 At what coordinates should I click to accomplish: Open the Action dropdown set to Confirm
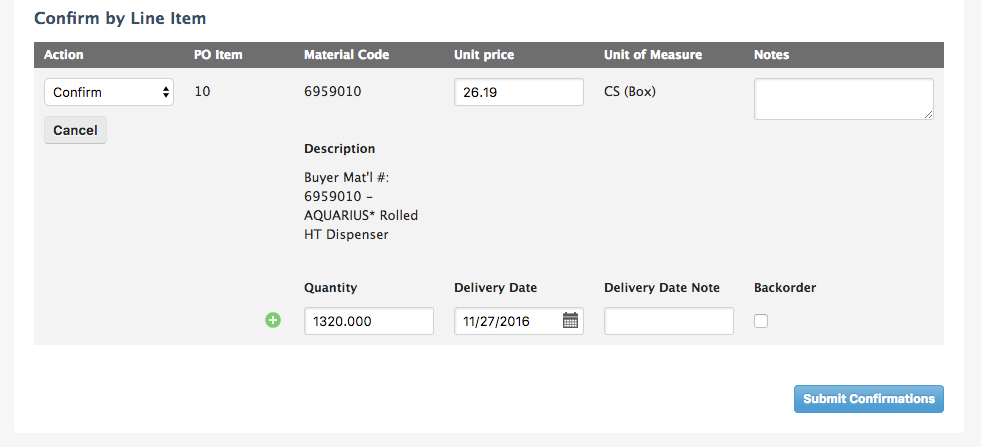click(x=109, y=92)
